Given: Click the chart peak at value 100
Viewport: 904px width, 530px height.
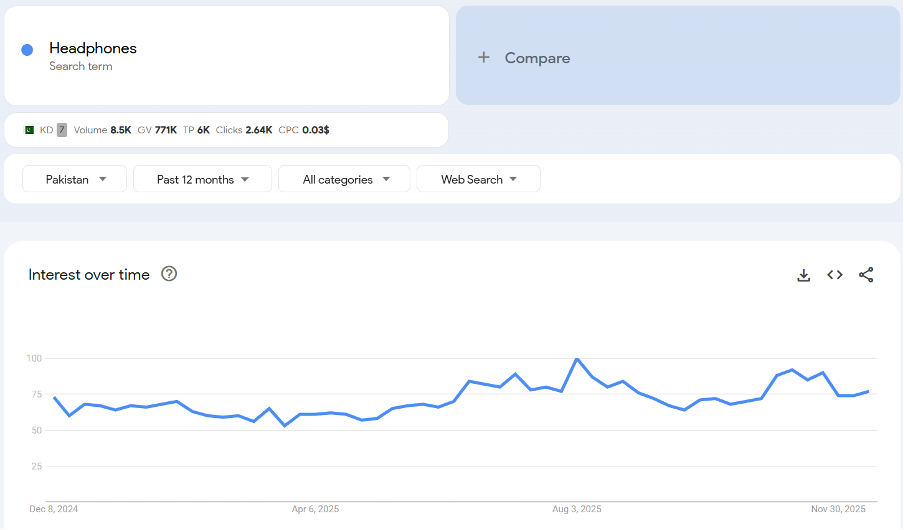Looking at the screenshot, I should (x=577, y=359).
